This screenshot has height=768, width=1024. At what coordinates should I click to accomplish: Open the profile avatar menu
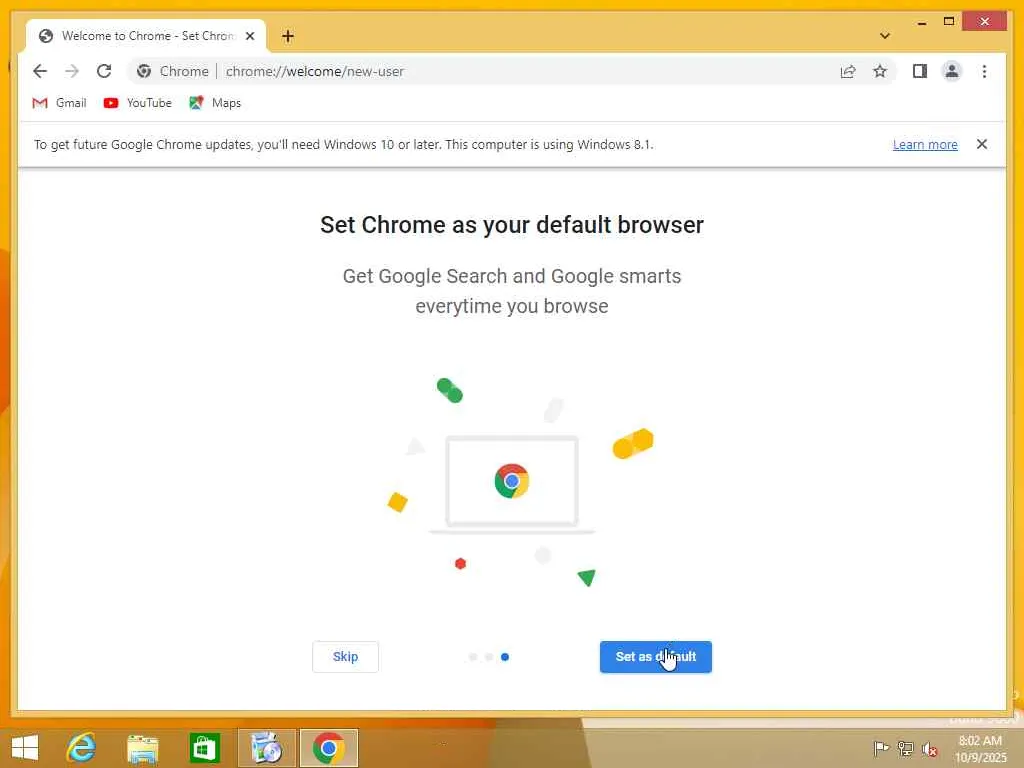952,71
